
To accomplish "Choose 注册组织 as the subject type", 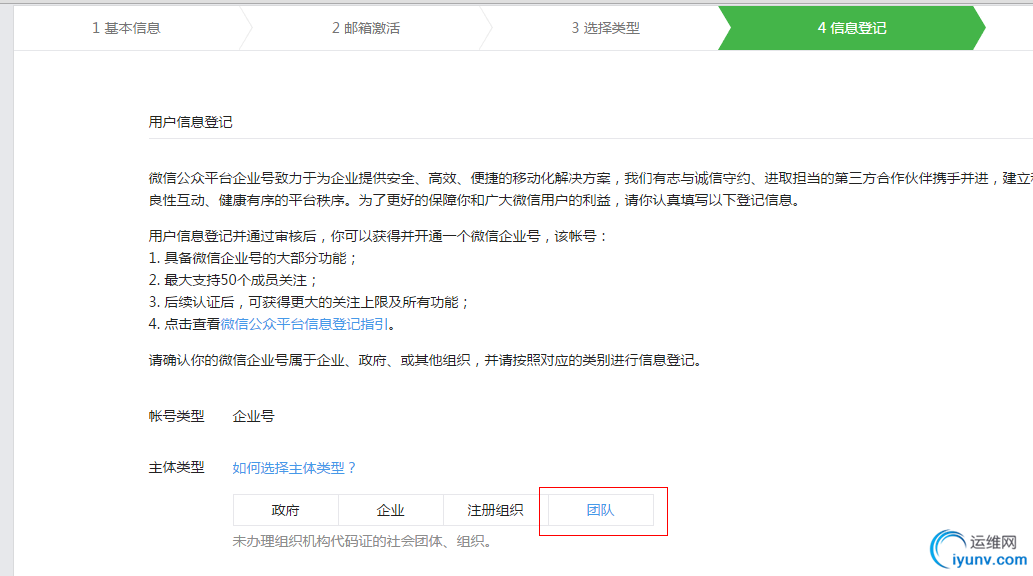I will point(495,510).
